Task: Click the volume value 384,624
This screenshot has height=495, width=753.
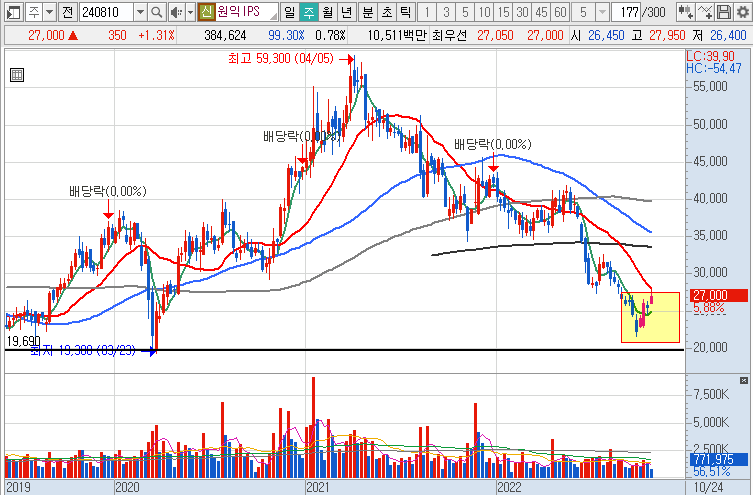Action: coord(225,35)
